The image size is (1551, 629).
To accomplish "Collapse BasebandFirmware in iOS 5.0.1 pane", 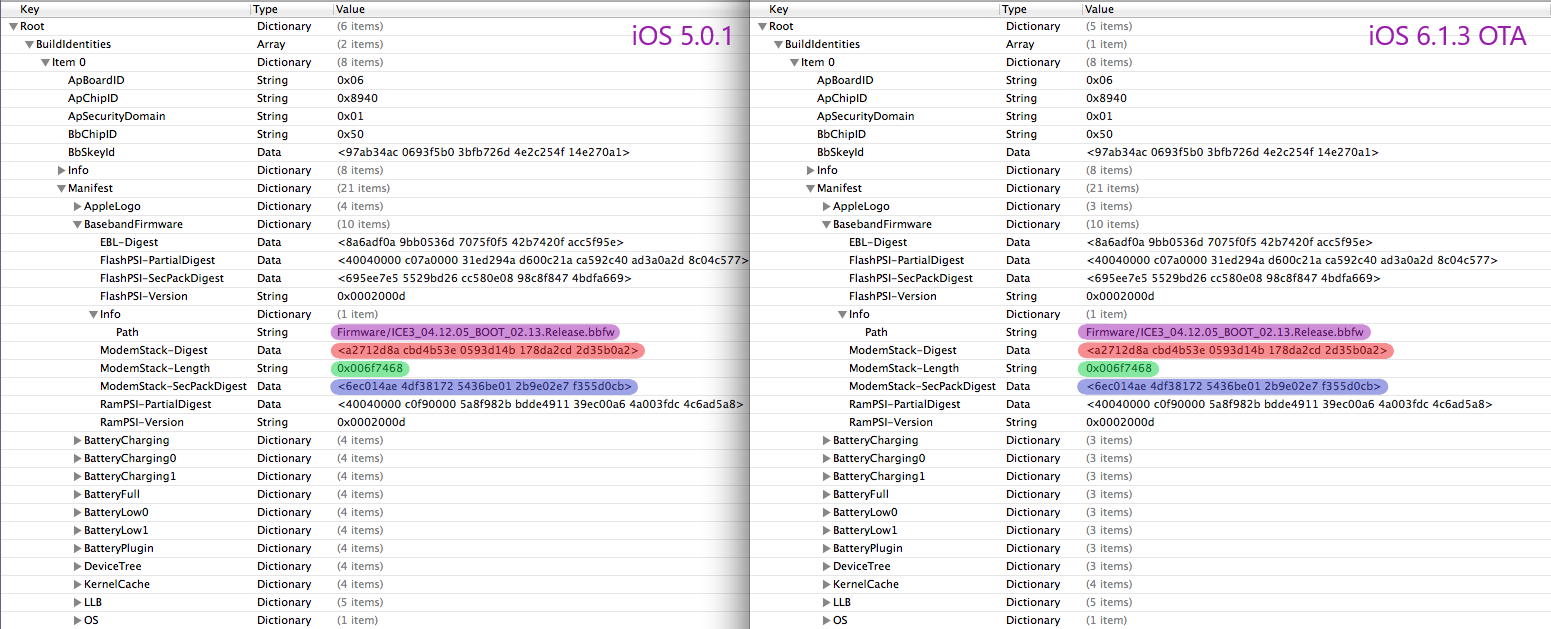I will [x=77, y=224].
